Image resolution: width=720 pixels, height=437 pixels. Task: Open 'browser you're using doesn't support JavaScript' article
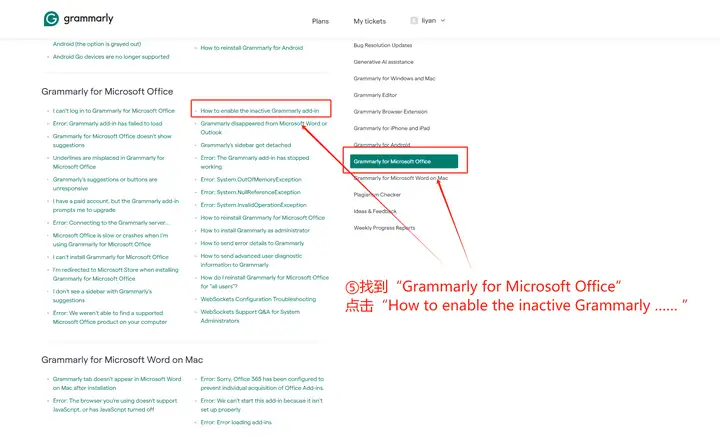click(x=114, y=405)
